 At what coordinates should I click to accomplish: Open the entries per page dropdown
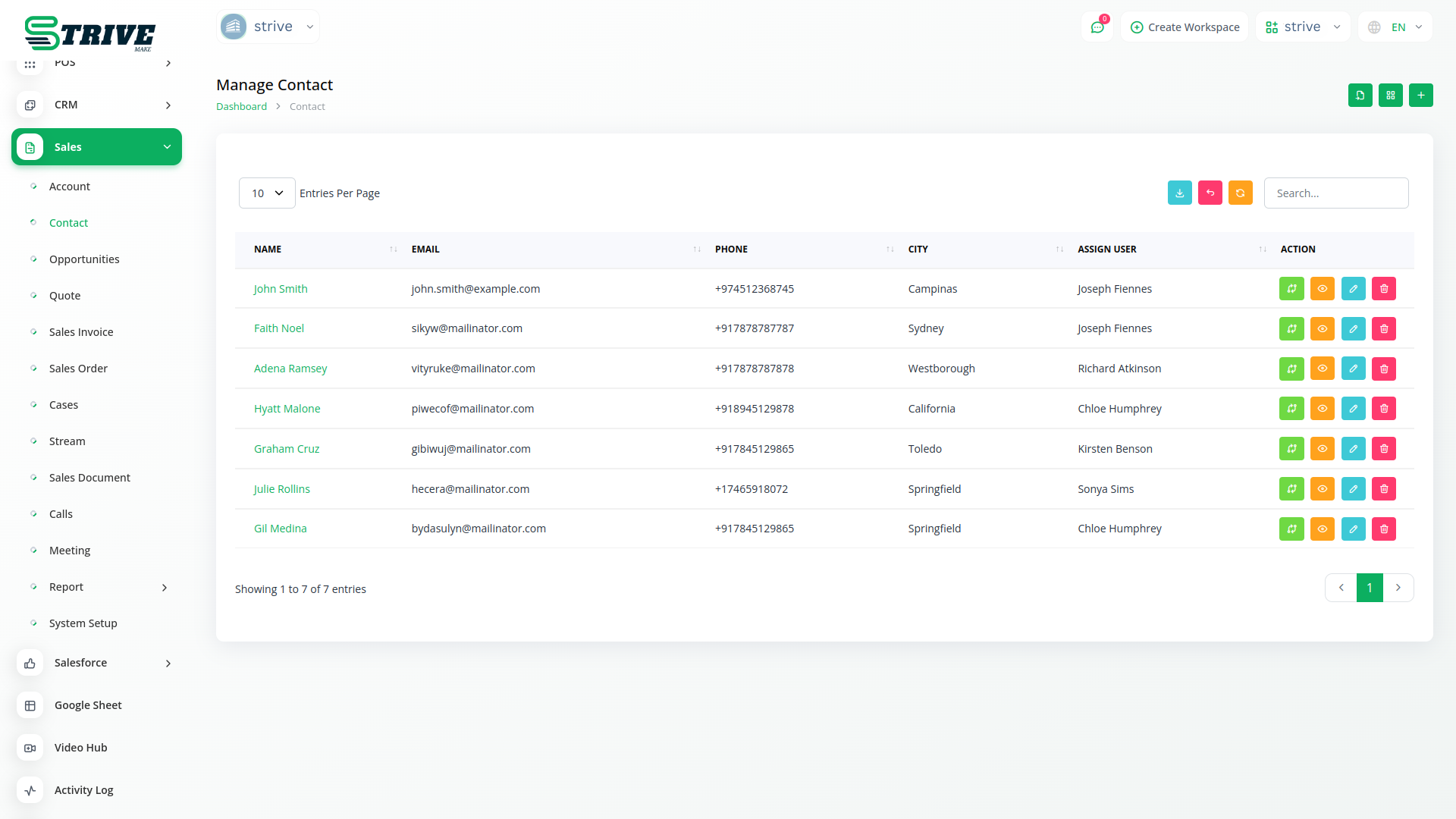[267, 193]
